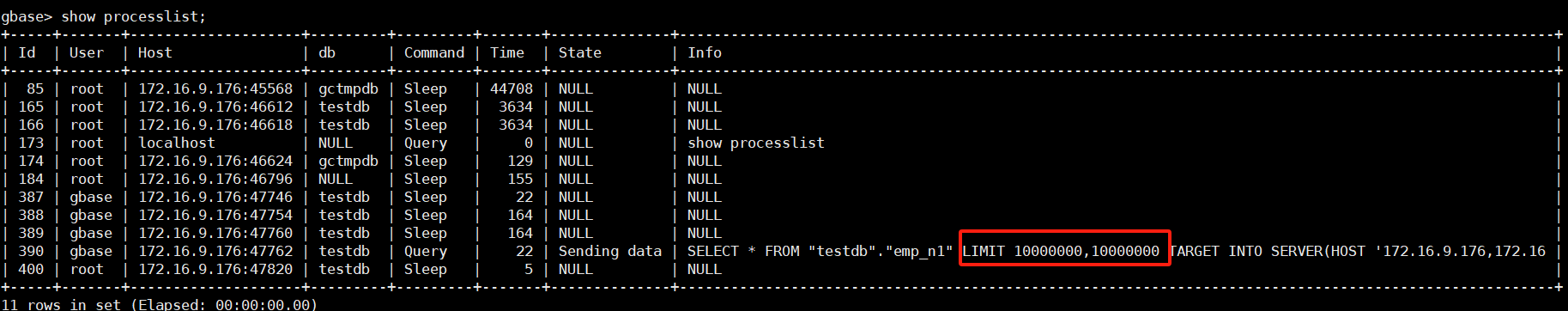Image resolution: width=1568 pixels, height=311 pixels.
Task: Click the 'Sending data' state text
Action: coord(610,251)
